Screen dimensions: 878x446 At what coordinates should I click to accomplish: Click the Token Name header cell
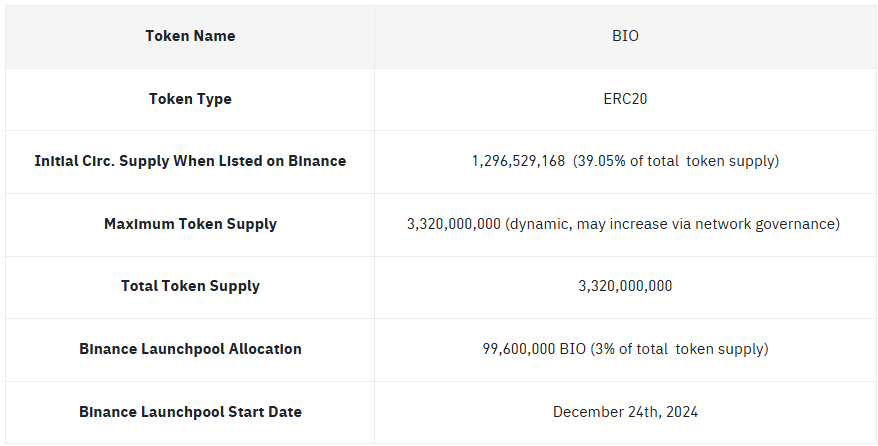point(190,36)
